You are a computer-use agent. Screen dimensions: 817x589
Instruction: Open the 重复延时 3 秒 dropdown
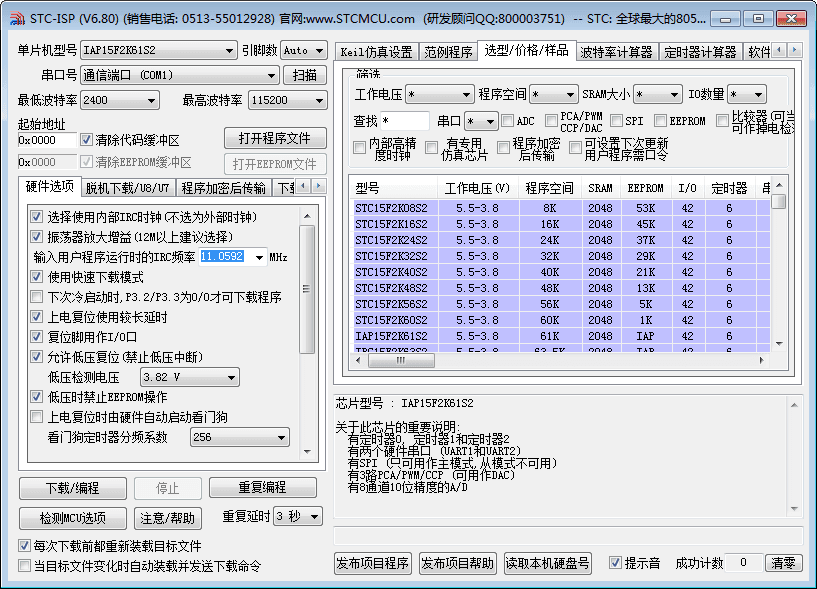tap(298, 517)
